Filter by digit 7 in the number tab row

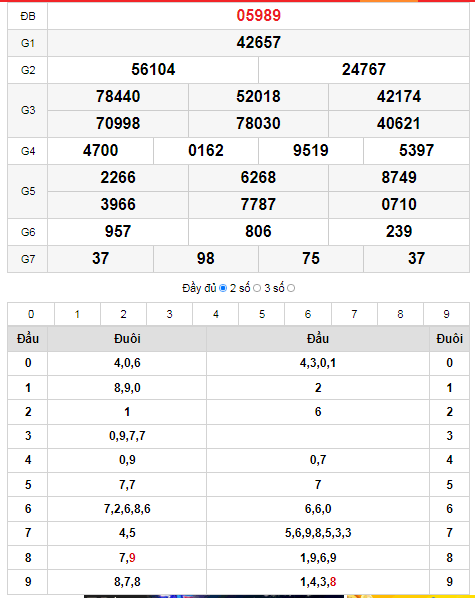coord(354,314)
